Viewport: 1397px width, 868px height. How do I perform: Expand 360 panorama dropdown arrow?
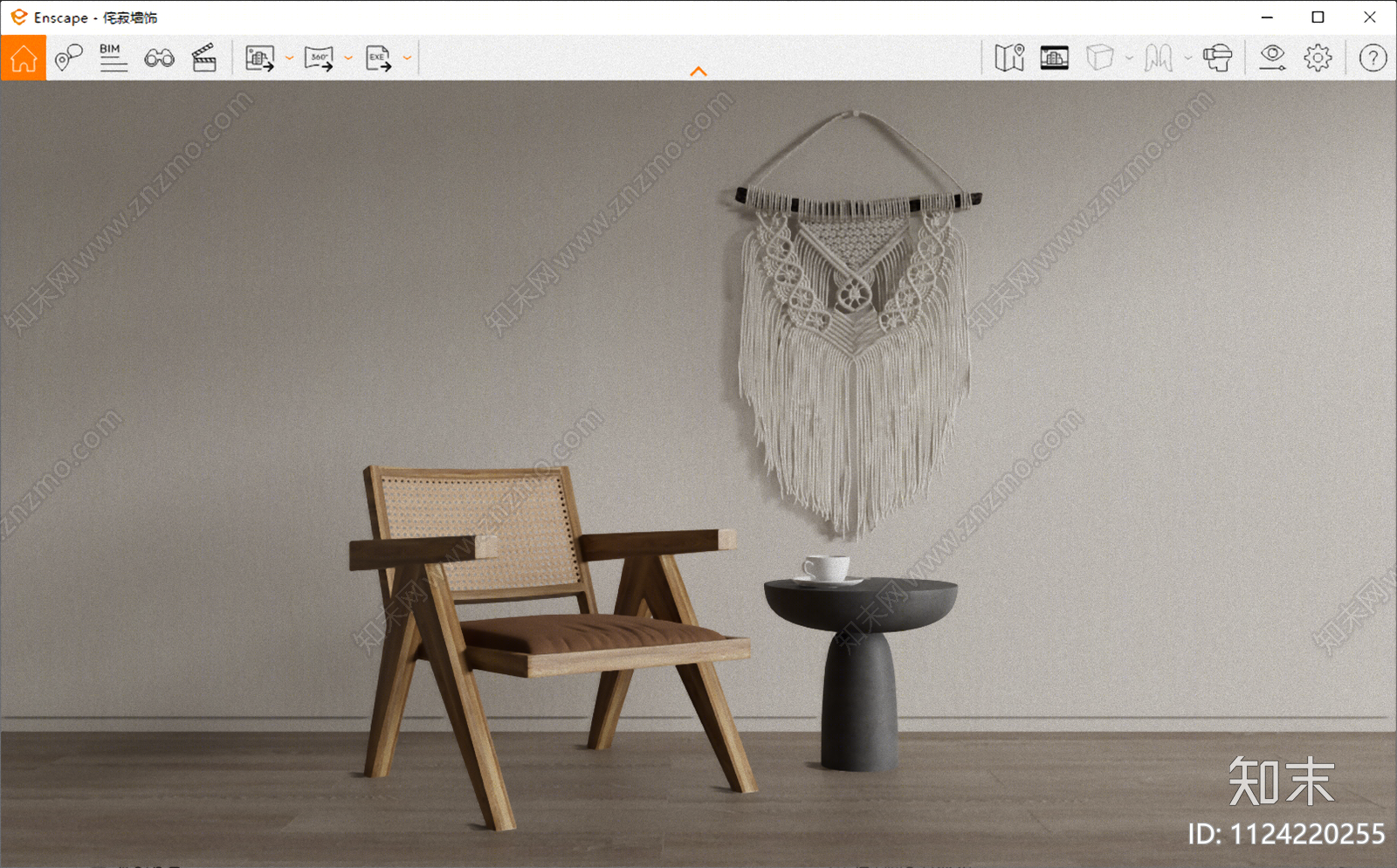coord(348,59)
